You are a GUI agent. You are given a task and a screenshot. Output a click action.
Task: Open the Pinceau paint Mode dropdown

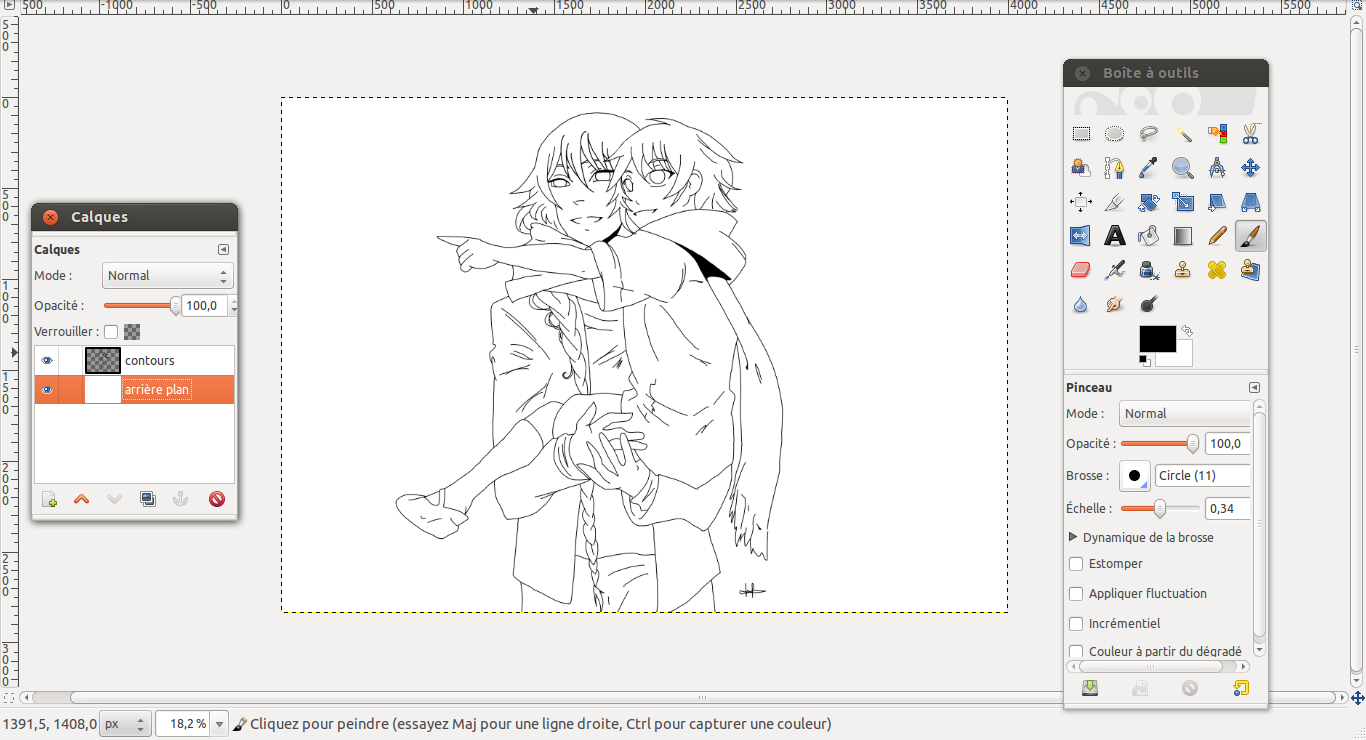(x=1185, y=414)
